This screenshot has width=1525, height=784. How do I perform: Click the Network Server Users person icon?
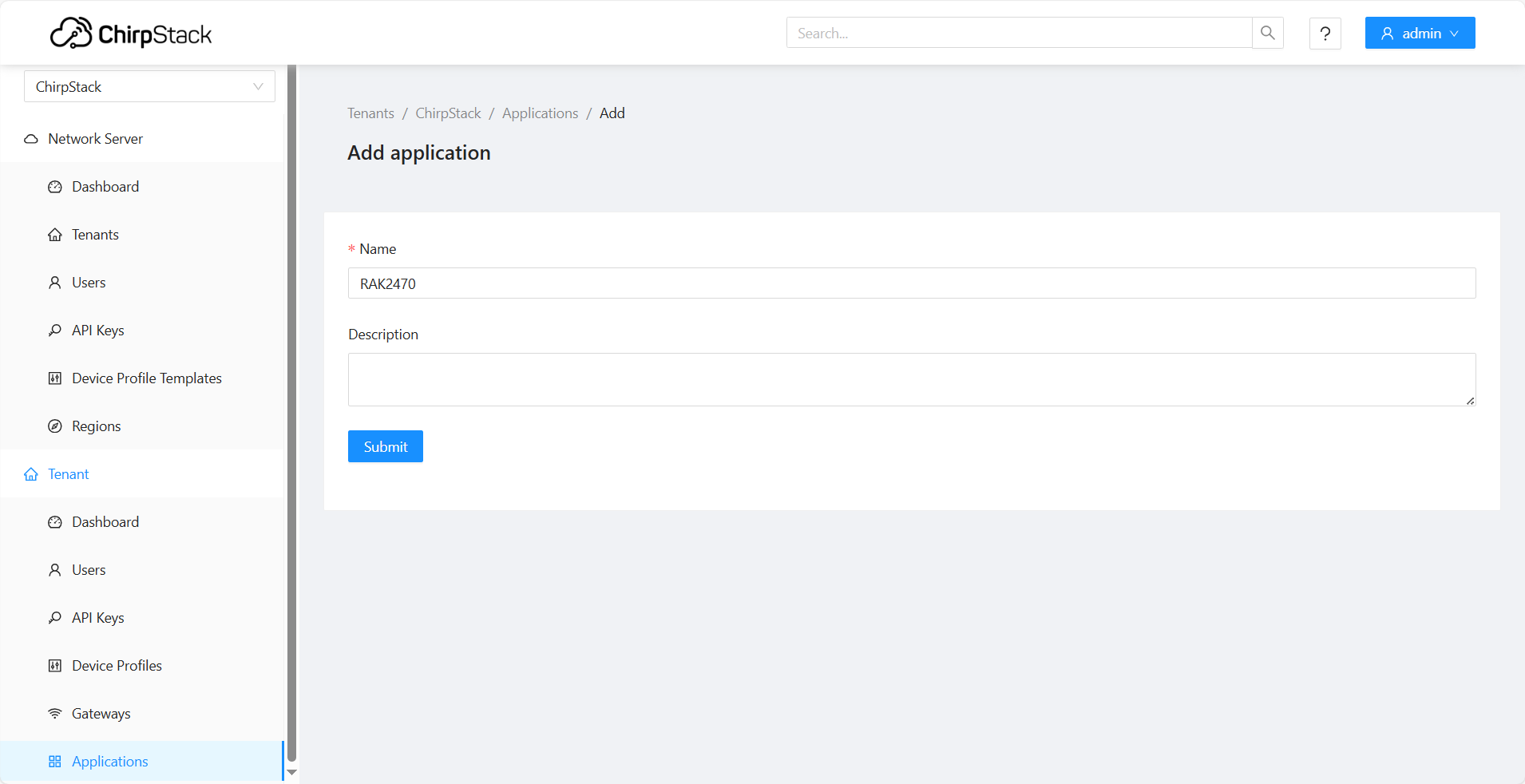[55, 283]
